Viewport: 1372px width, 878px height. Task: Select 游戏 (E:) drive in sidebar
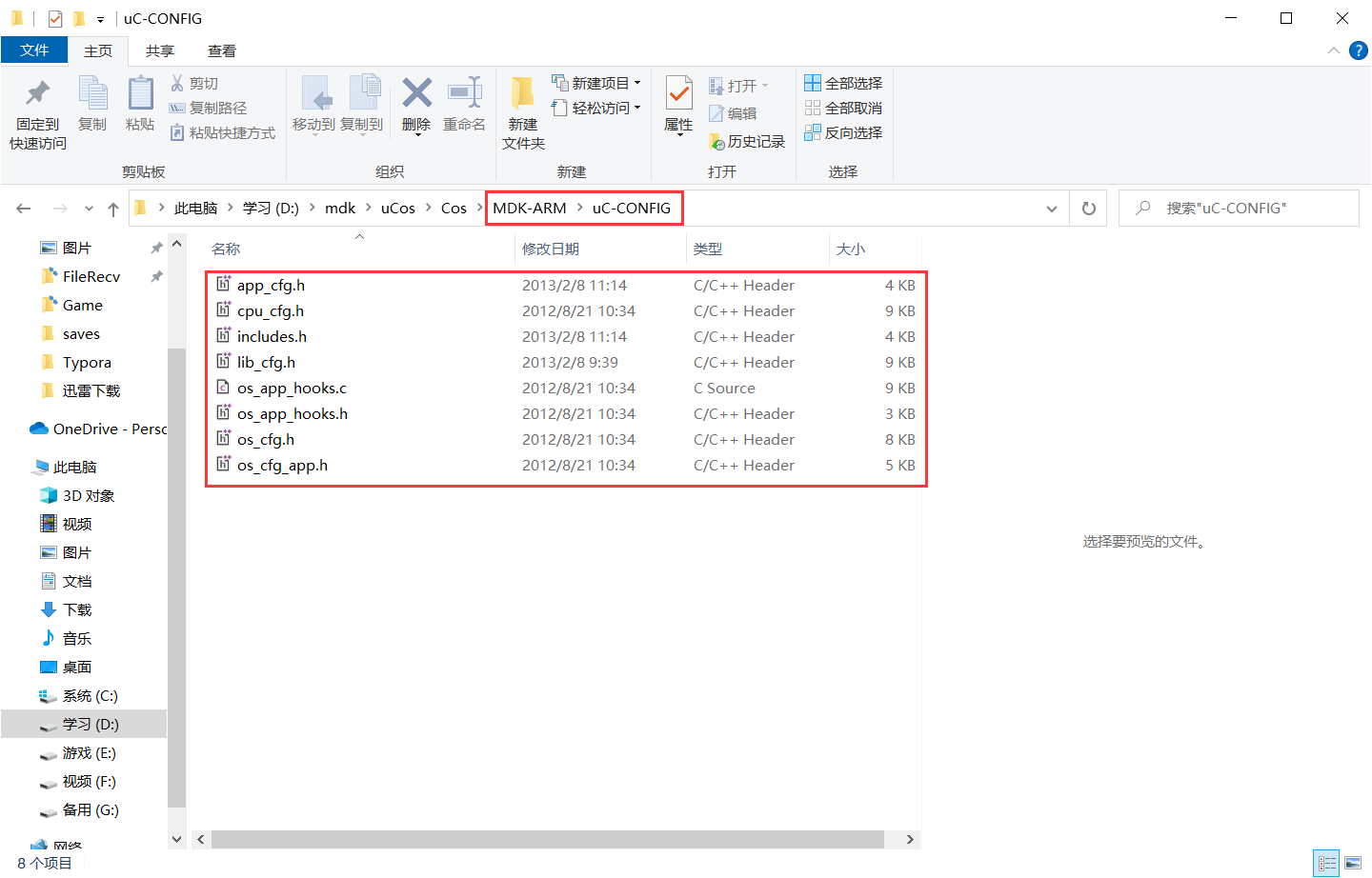(89, 752)
